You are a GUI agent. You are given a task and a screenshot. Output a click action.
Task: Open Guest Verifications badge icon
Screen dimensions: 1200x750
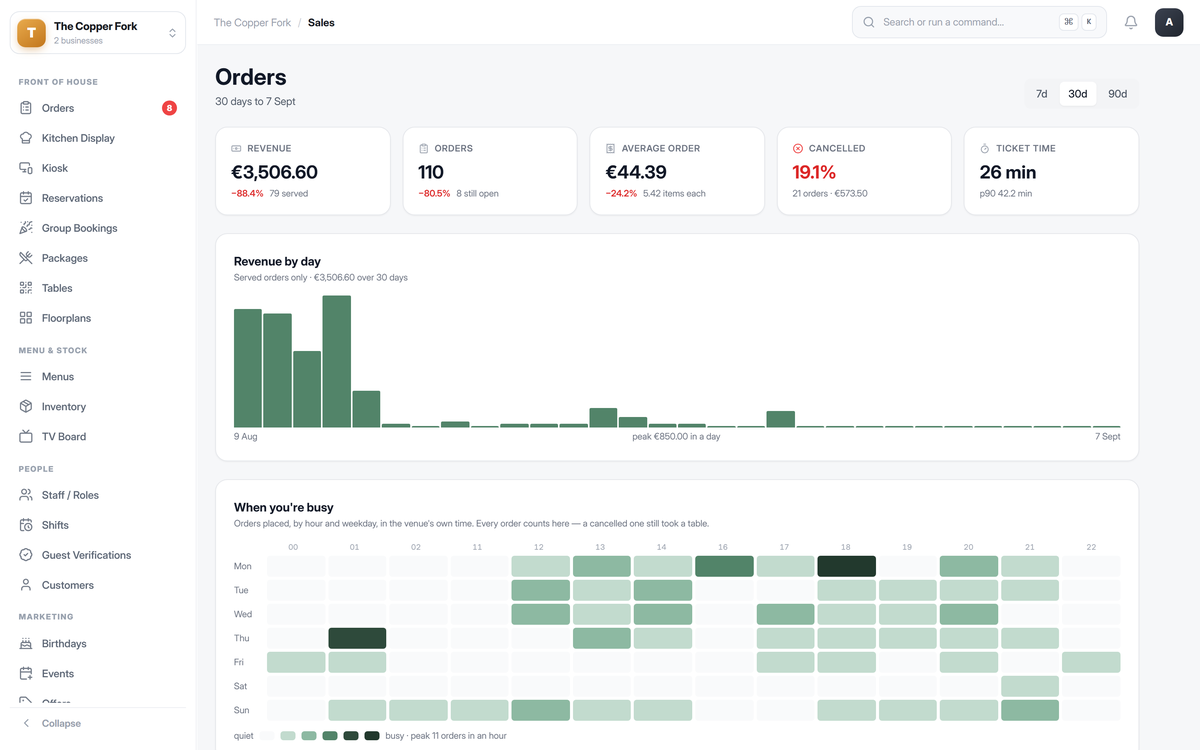point(26,555)
